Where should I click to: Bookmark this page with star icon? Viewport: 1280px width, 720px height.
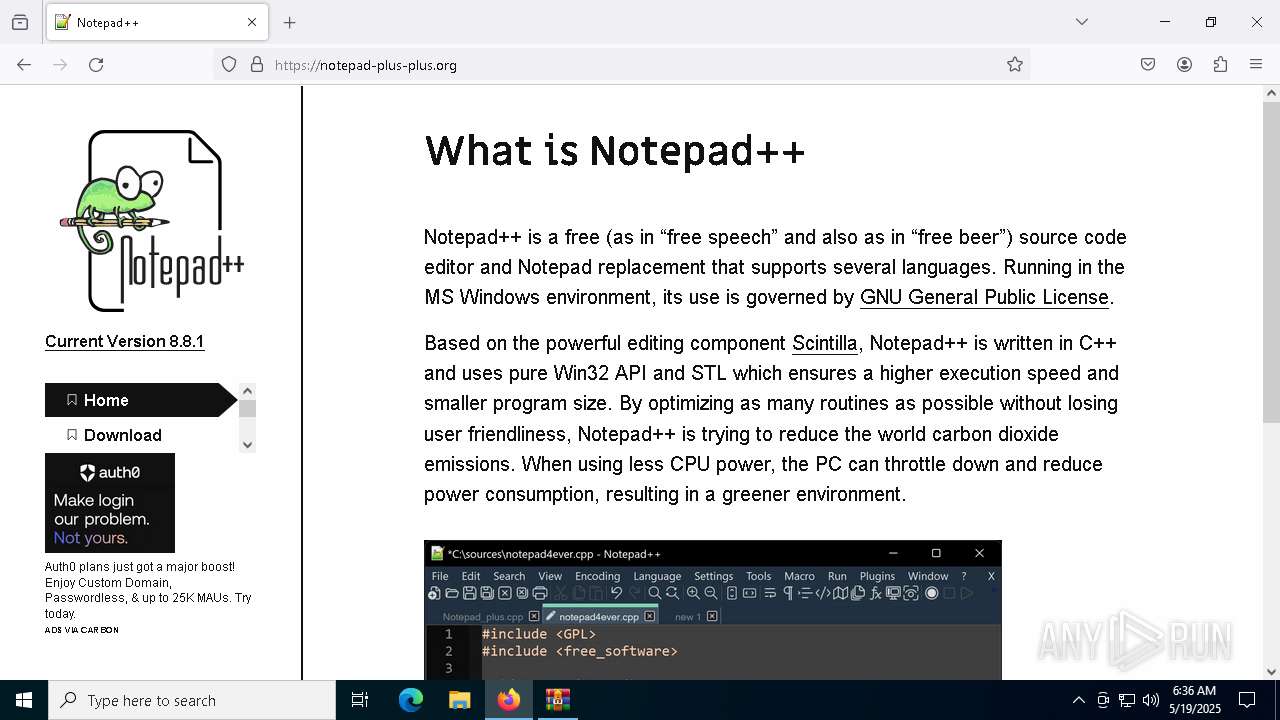pos(1015,64)
